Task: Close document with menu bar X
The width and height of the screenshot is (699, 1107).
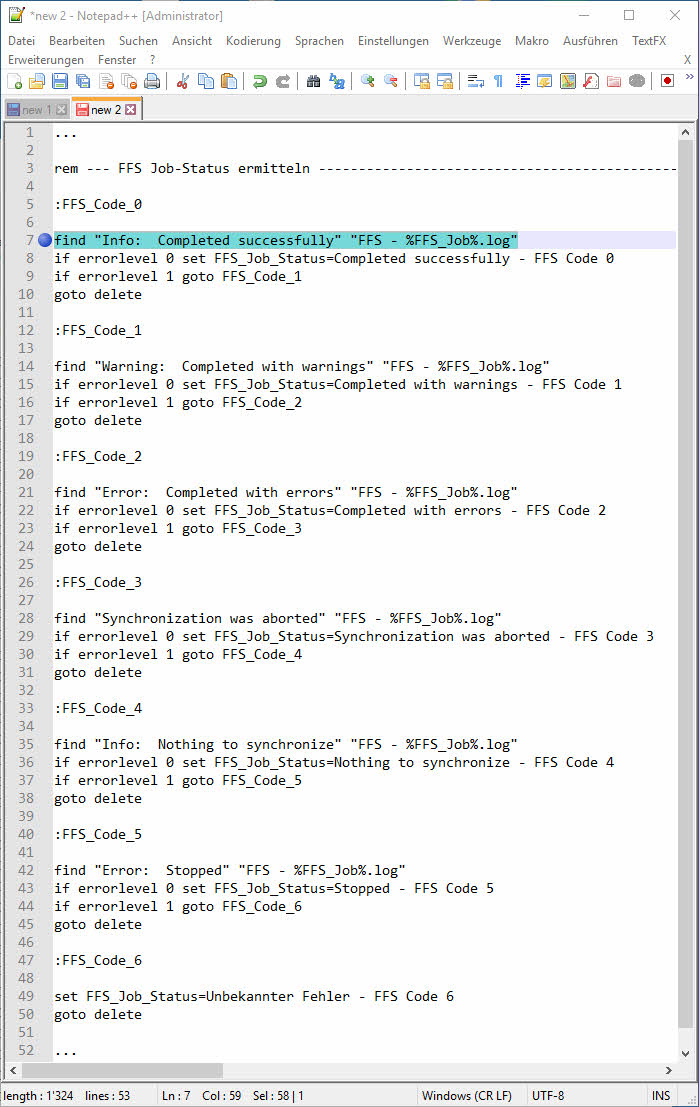Action: click(x=688, y=60)
